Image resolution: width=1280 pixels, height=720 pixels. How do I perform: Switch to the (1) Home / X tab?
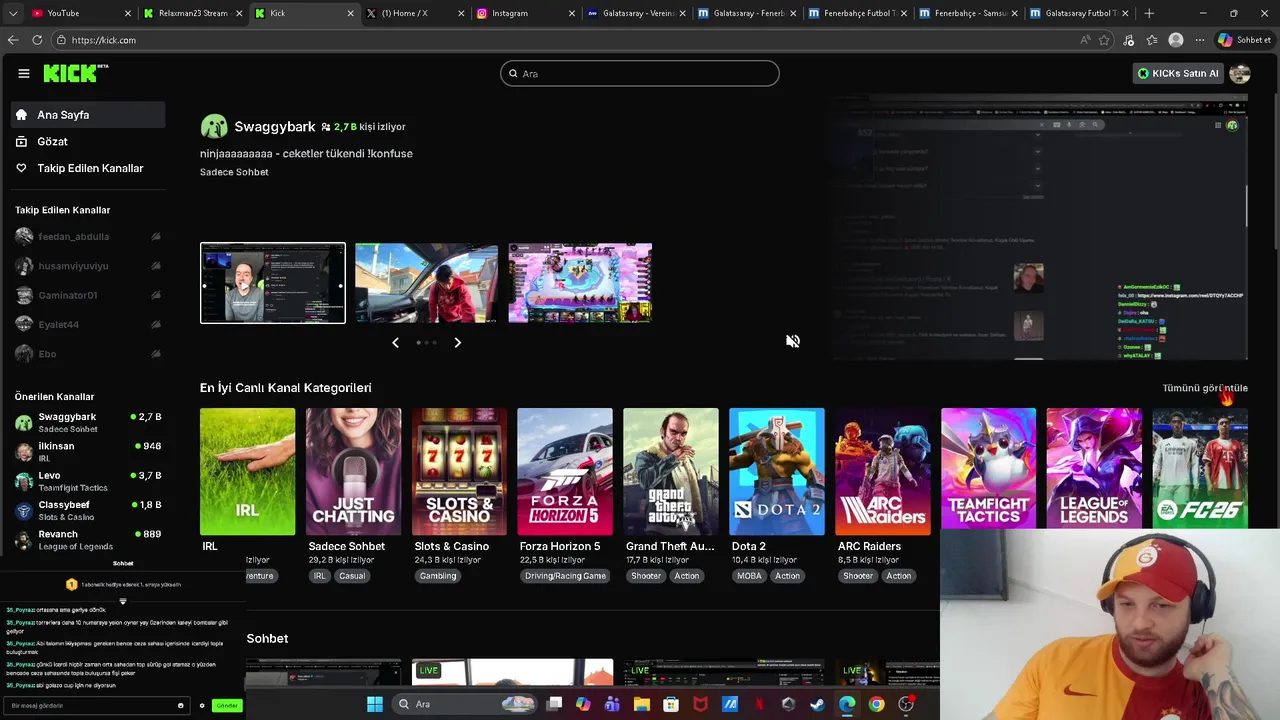click(x=413, y=13)
